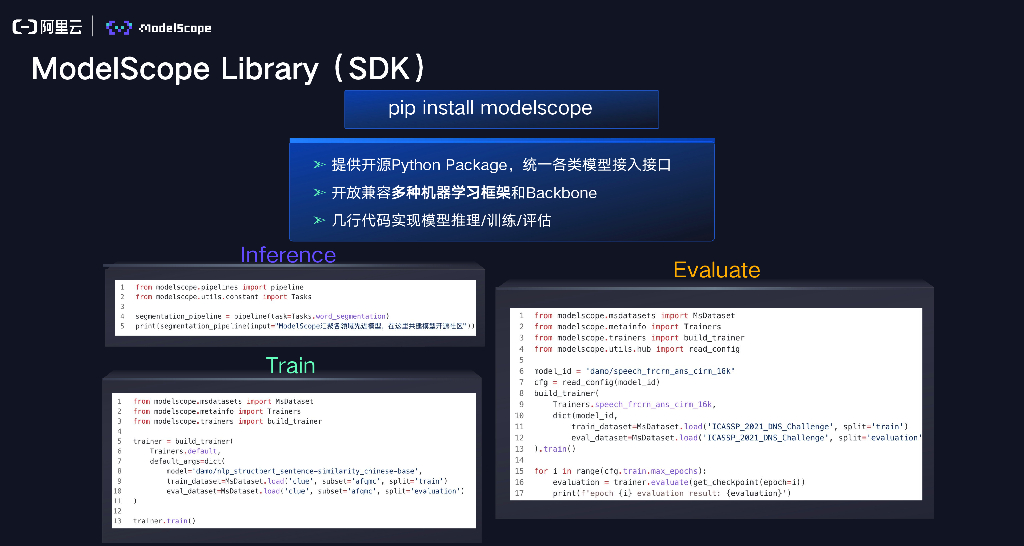The height and width of the screenshot is (546, 1024).
Task: Click the arrow bullet beside 几行代码实现模型推理
Action: pyautogui.click(x=319, y=221)
